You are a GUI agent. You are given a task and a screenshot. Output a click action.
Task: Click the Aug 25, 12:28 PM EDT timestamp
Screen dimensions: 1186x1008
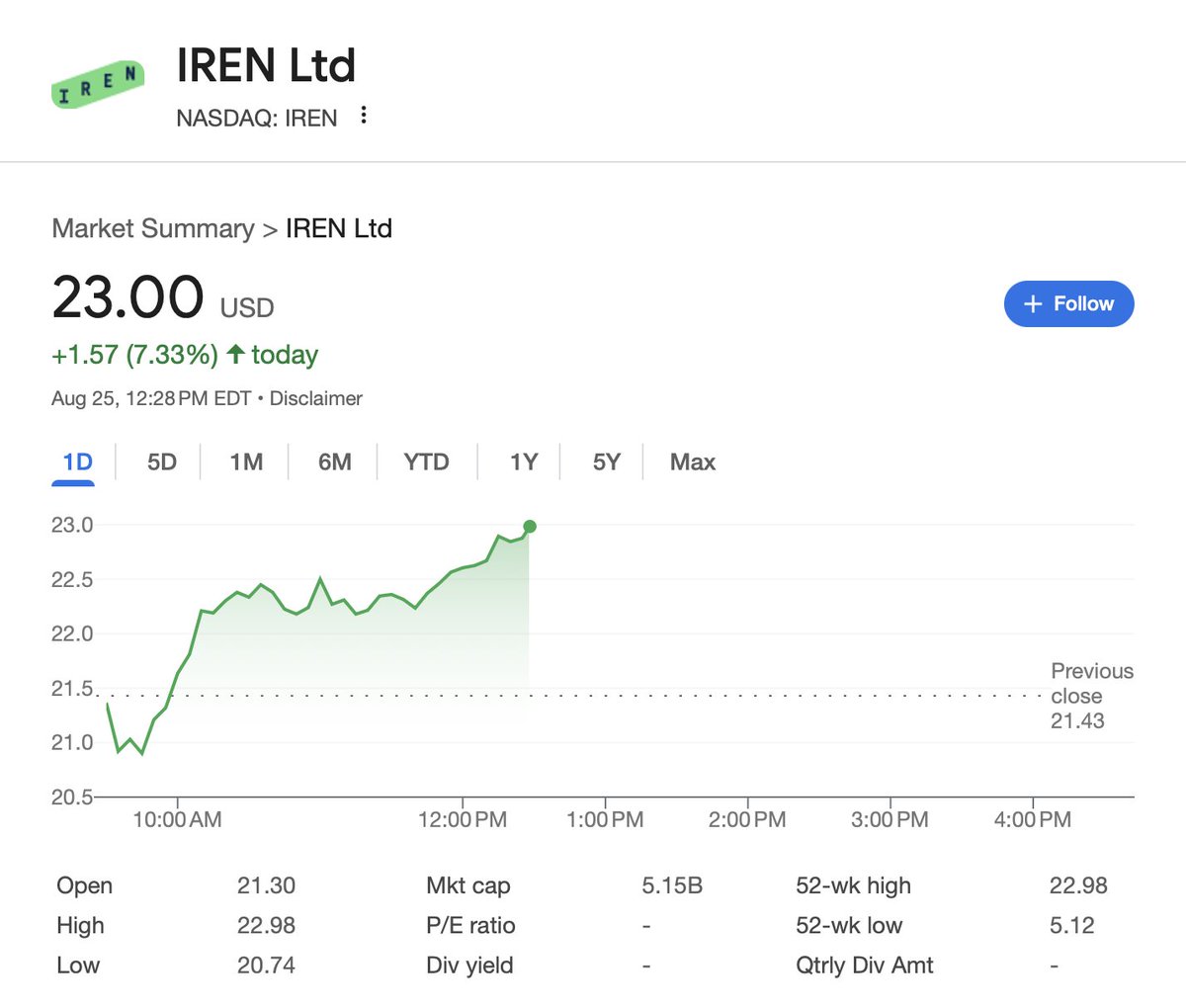tap(151, 398)
